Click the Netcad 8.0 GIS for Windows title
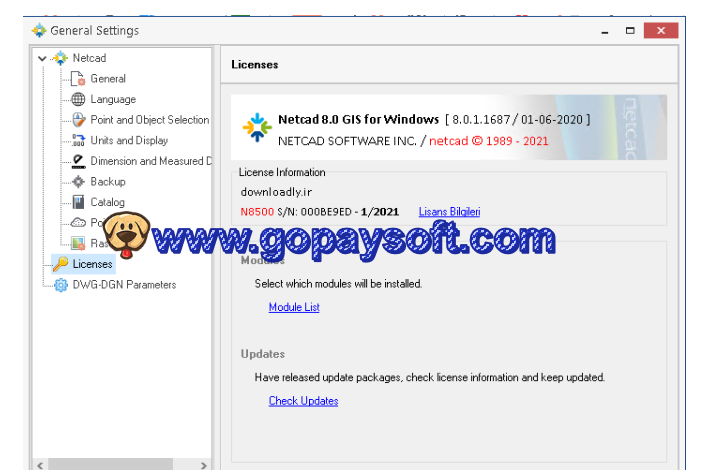The image size is (707, 470). pos(358,120)
